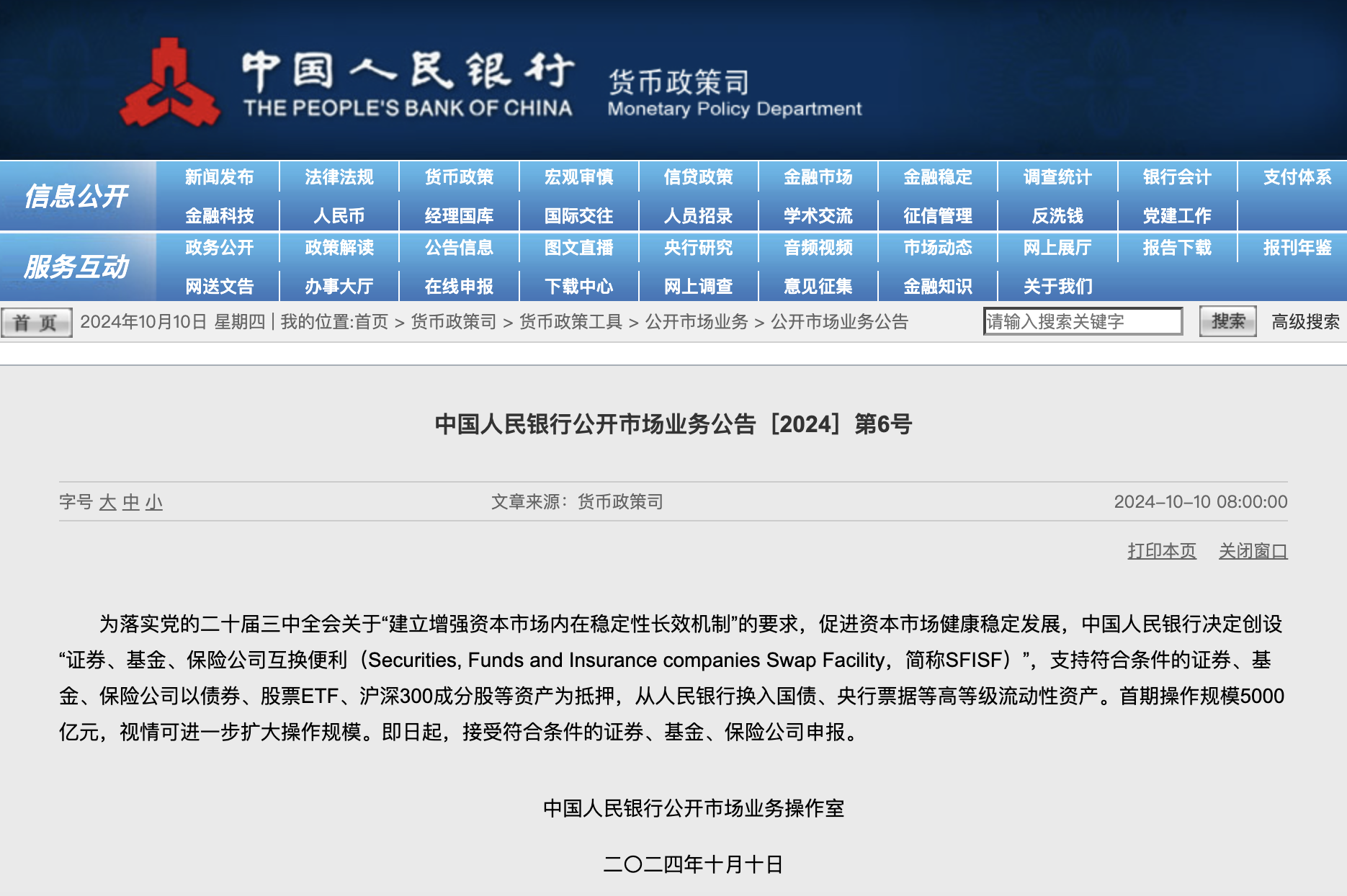
Task: Open the 下载中心 menu item
Action: [x=579, y=286]
